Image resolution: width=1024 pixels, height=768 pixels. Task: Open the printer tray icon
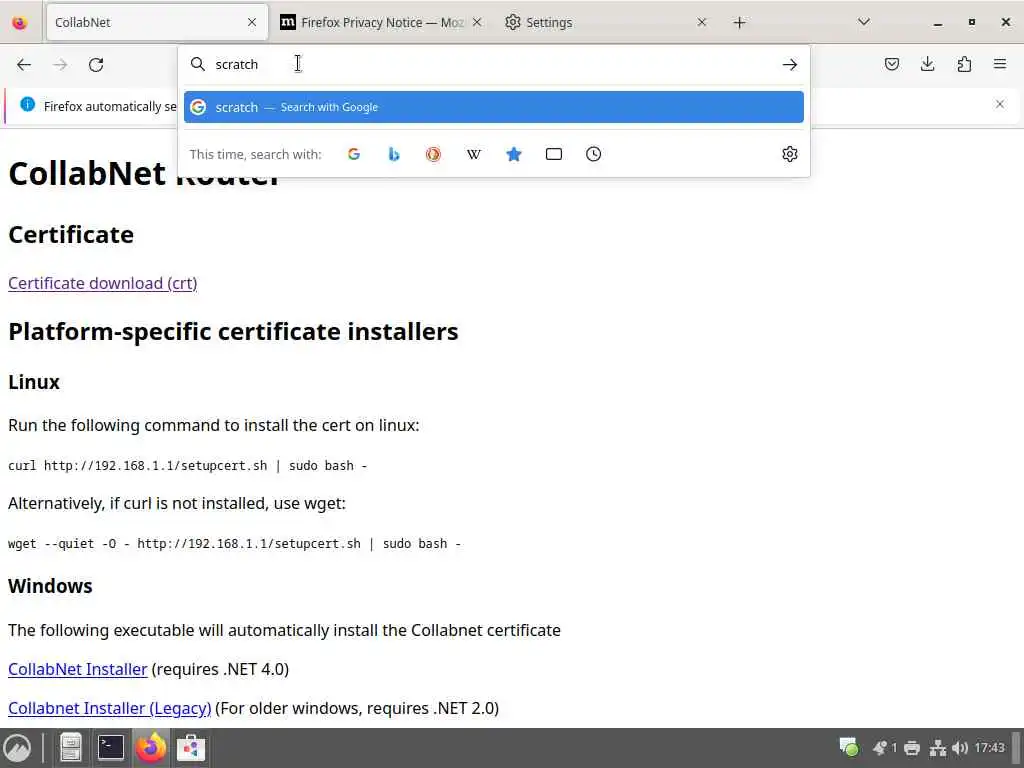(912, 748)
